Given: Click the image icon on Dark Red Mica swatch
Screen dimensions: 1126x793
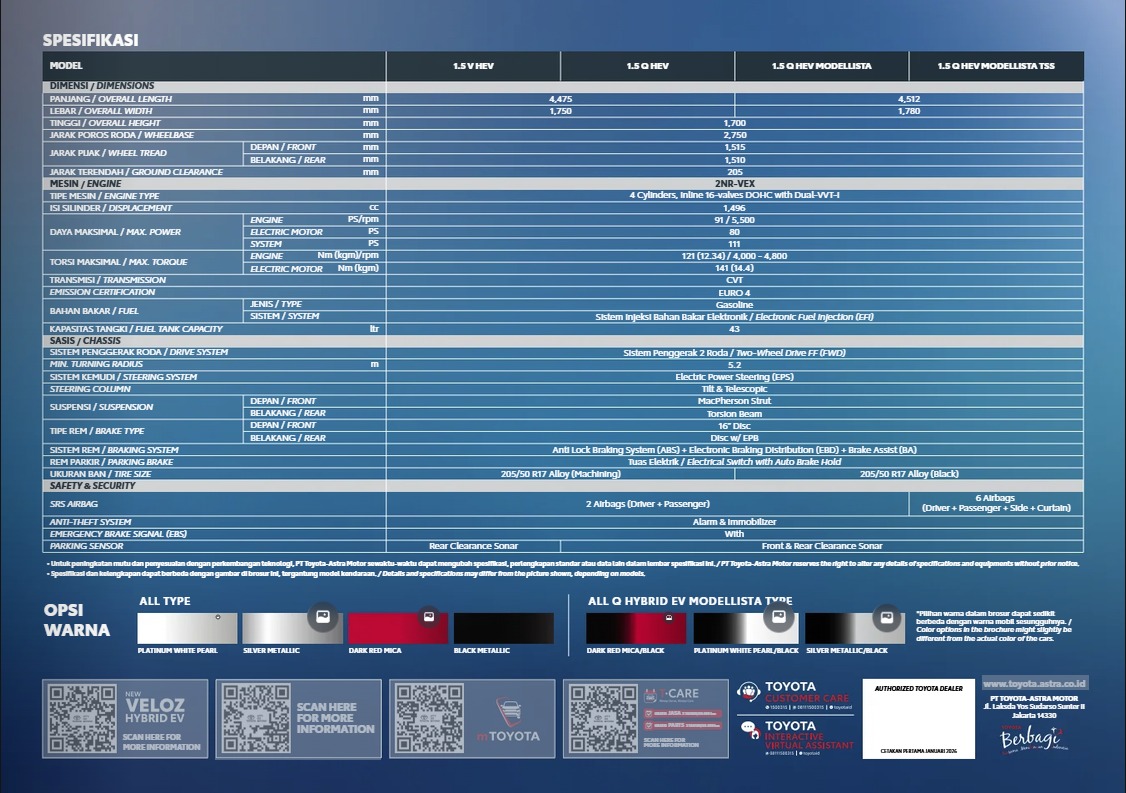Looking at the screenshot, I should 428,617.
